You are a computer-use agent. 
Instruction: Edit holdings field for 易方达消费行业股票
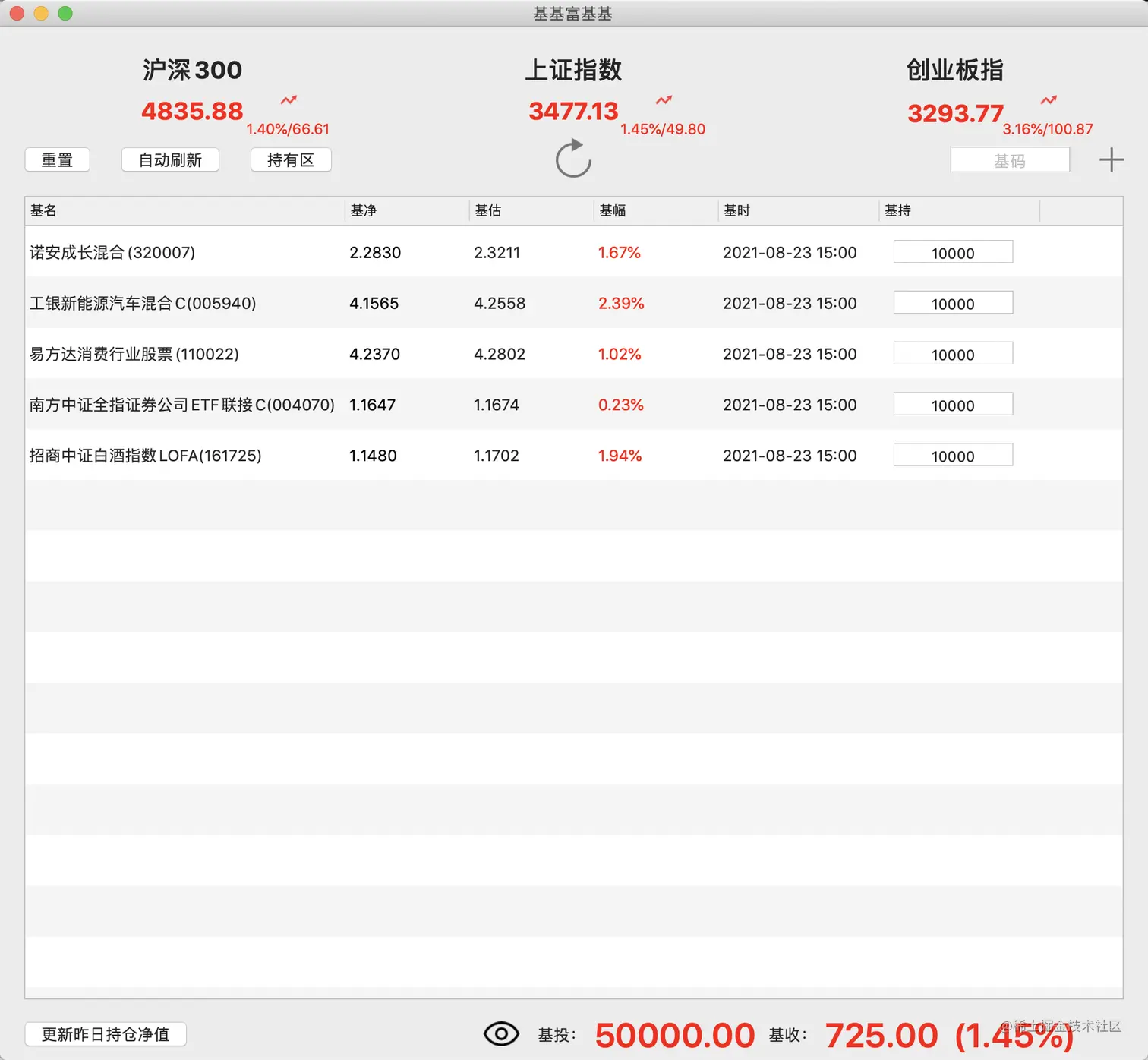953,354
